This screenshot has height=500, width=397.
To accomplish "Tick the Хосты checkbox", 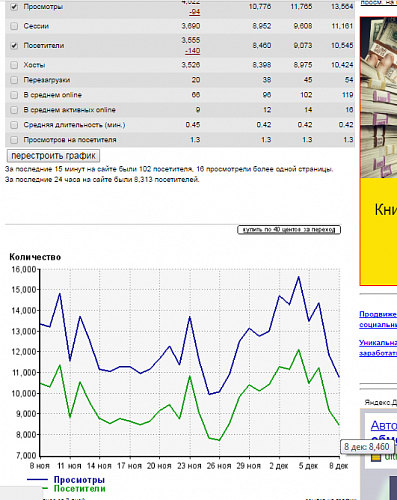I will (14, 65).
